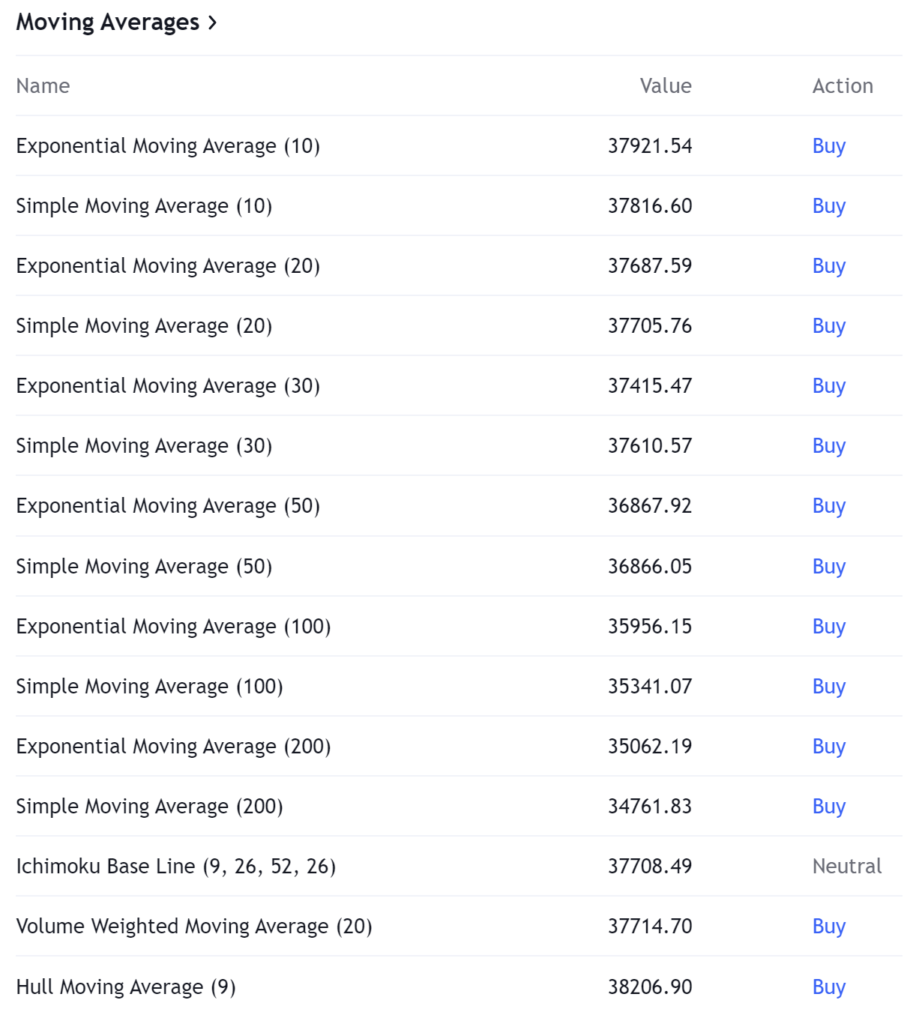Click Buy for Simple Moving Average (50)

point(829,567)
